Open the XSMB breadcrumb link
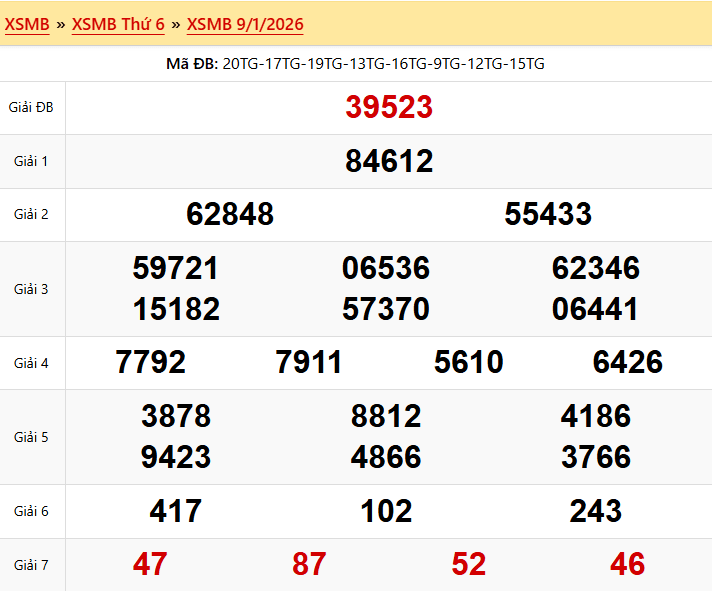Viewport: 712px width, 591px height. click(27, 24)
